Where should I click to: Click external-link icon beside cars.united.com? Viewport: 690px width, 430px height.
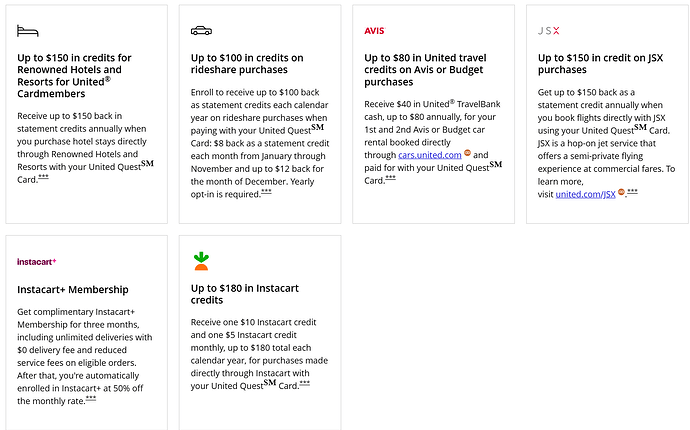click(467, 155)
